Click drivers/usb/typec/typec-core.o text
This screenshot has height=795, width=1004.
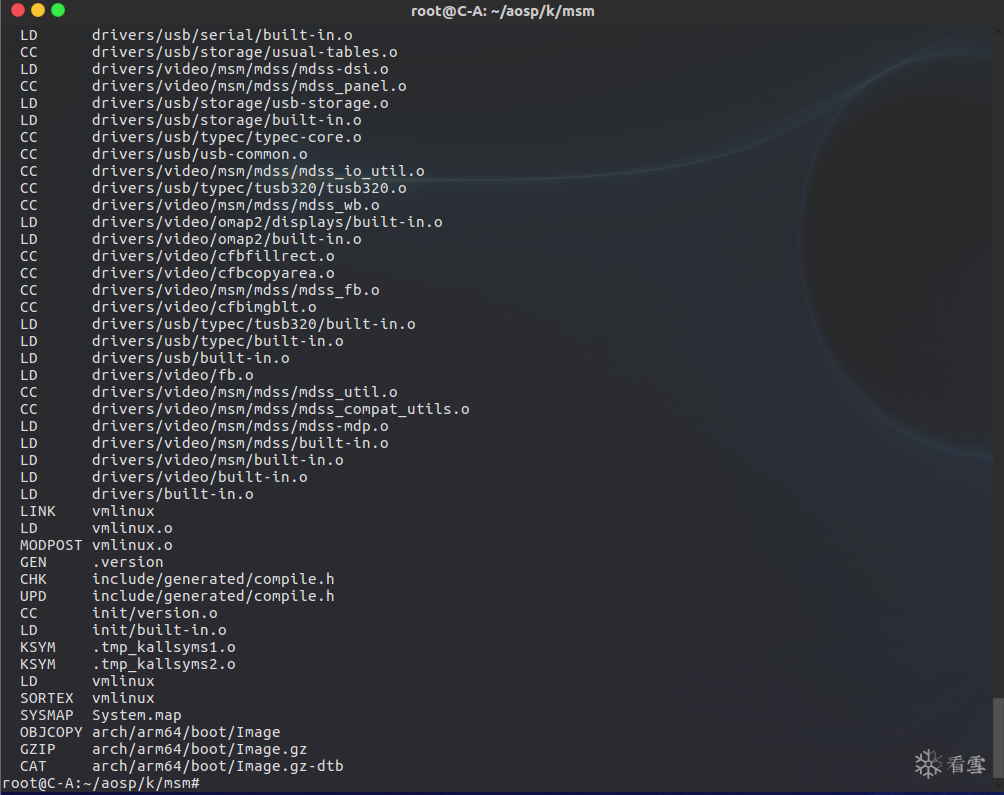coord(227,137)
